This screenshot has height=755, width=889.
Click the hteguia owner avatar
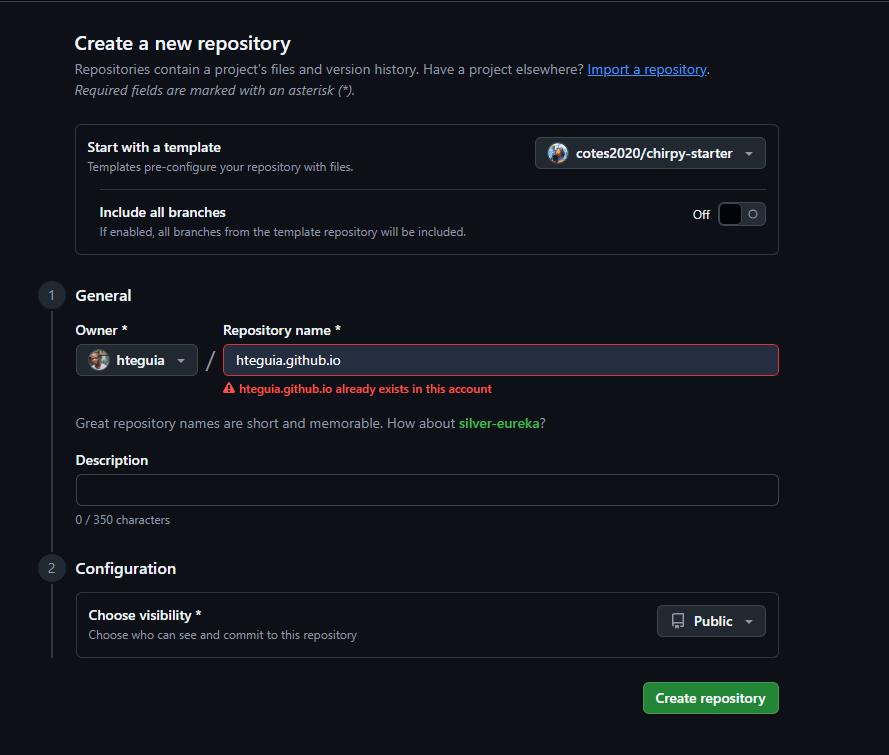[x=99, y=360]
